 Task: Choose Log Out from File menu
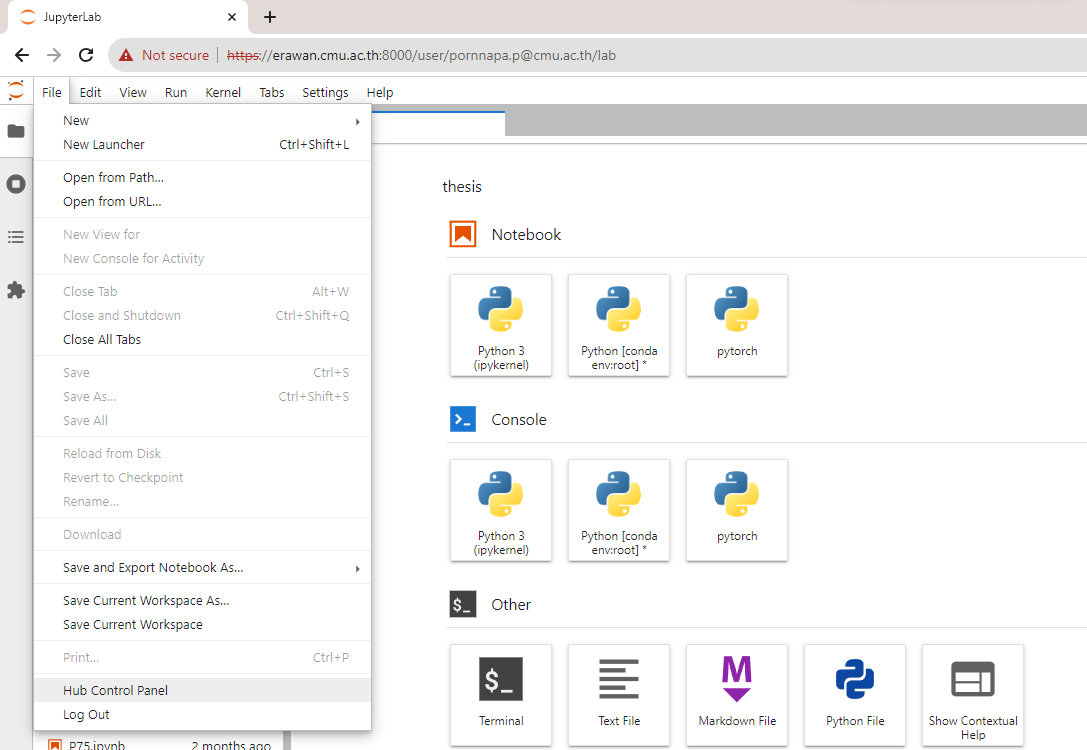click(202, 715)
